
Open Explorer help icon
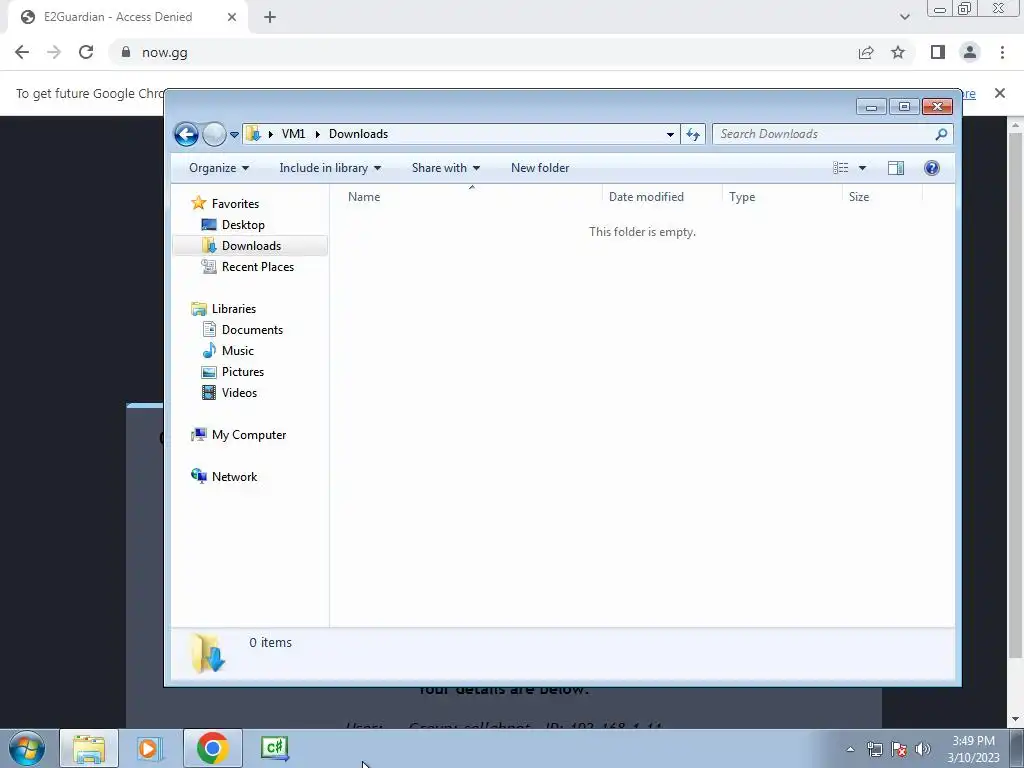(x=932, y=168)
